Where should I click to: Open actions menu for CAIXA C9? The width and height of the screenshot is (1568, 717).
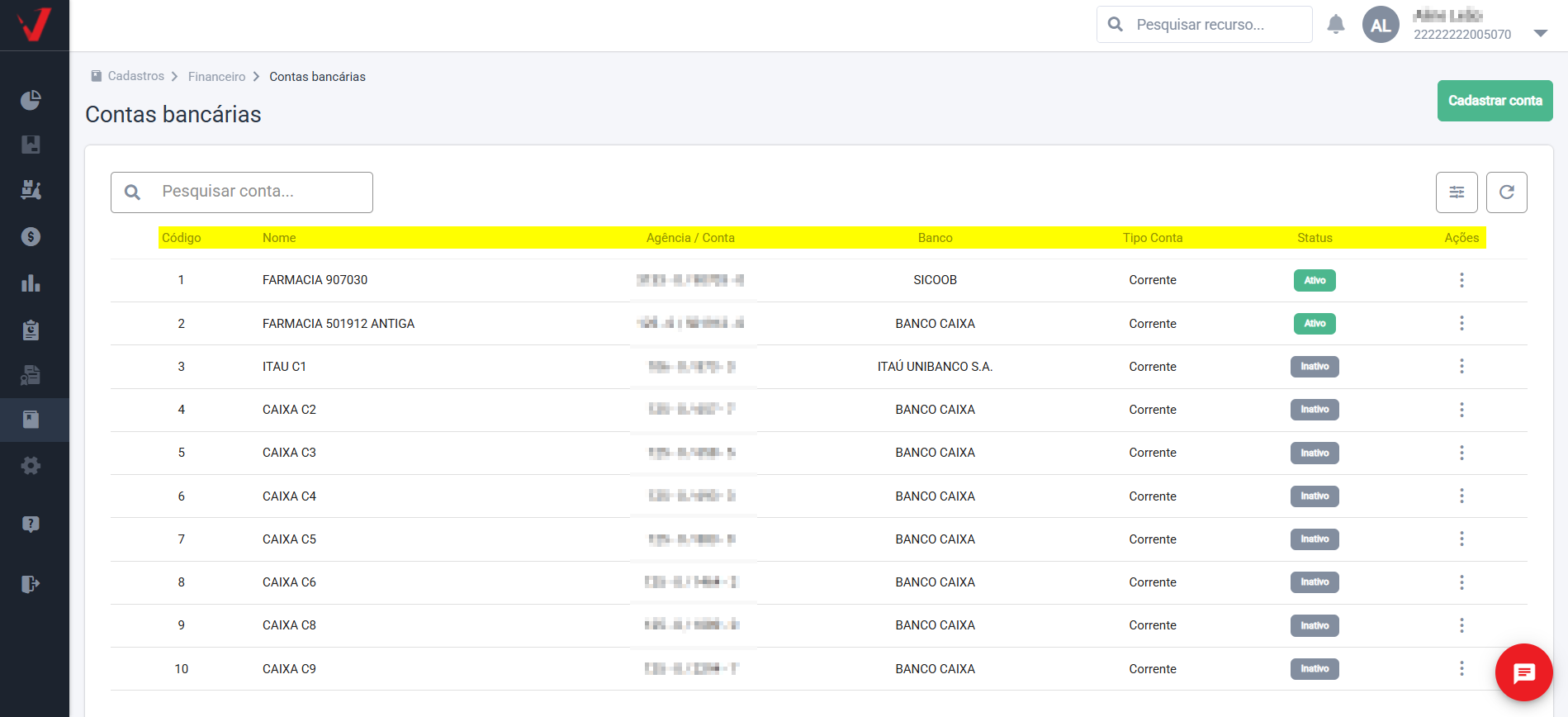pos(1461,668)
